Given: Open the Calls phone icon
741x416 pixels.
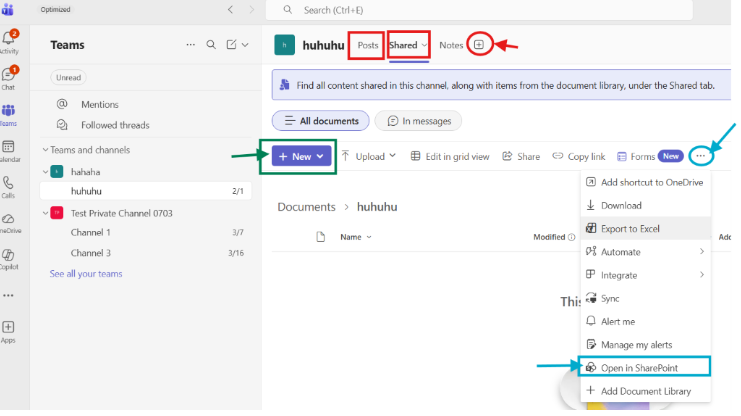Looking at the screenshot, I should click(x=8, y=182).
